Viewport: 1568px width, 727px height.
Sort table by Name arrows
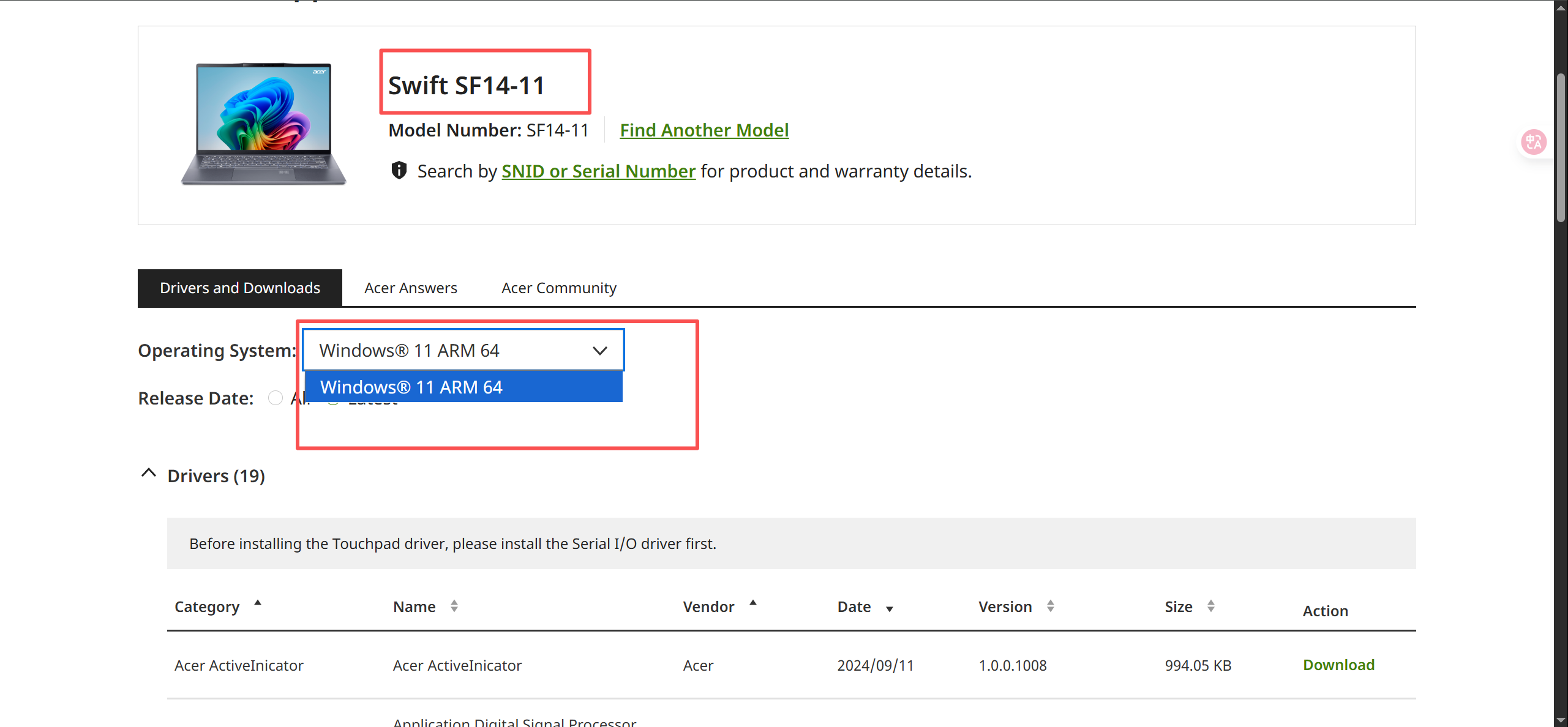454,606
